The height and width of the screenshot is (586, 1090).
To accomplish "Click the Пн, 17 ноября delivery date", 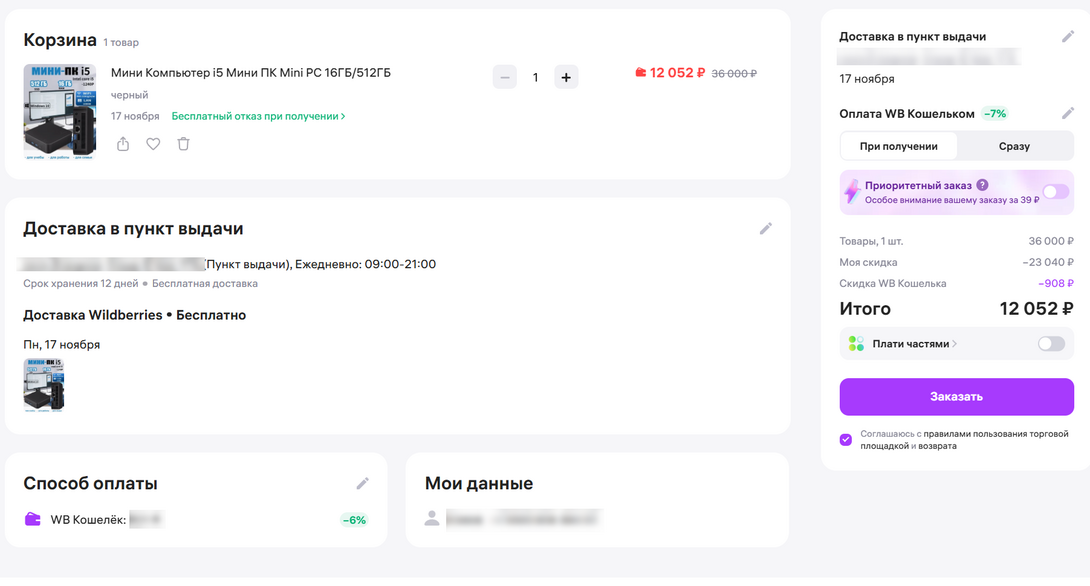I will point(61,345).
